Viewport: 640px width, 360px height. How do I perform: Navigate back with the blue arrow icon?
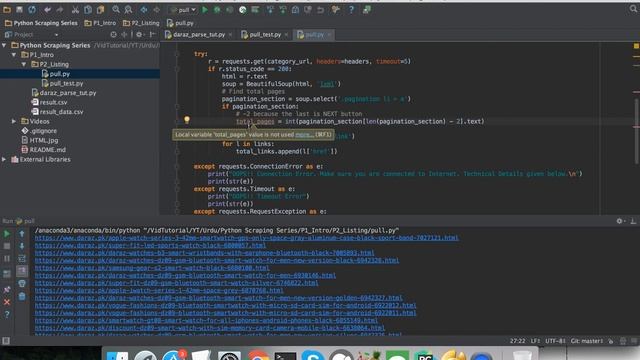[144, 9]
